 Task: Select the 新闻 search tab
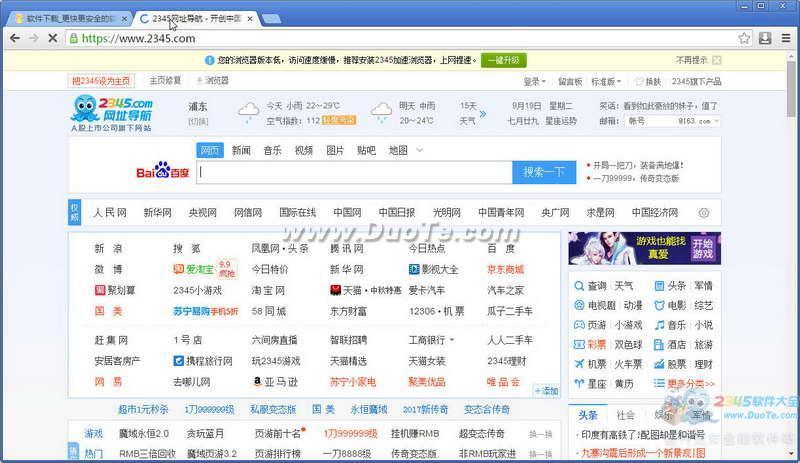click(241, 150)
